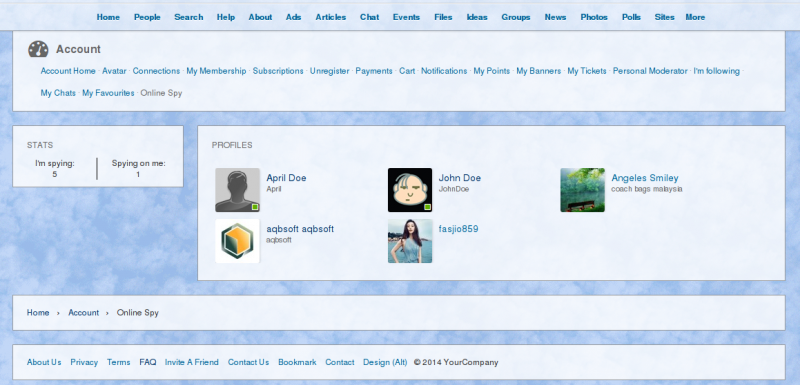Expand the More menu in navigation
Viewport: 800px width, 385px height.
tap(695, 17)
